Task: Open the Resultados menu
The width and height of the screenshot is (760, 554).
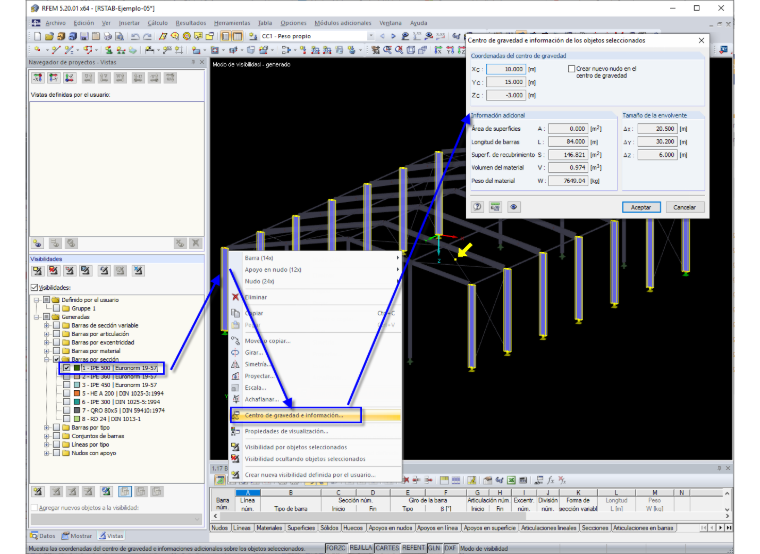Action: [x=190, y=23]
